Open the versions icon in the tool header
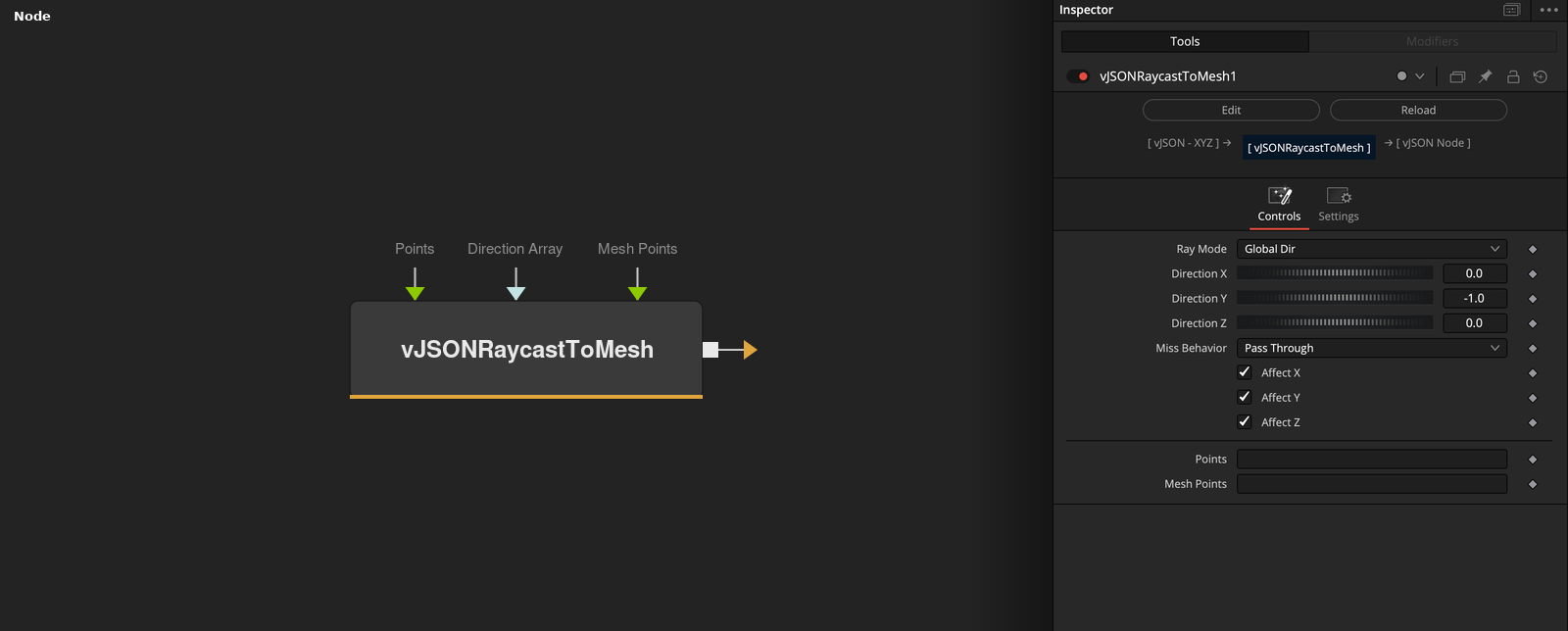This screenshot has width=1568, height=631. [1457, 76]
